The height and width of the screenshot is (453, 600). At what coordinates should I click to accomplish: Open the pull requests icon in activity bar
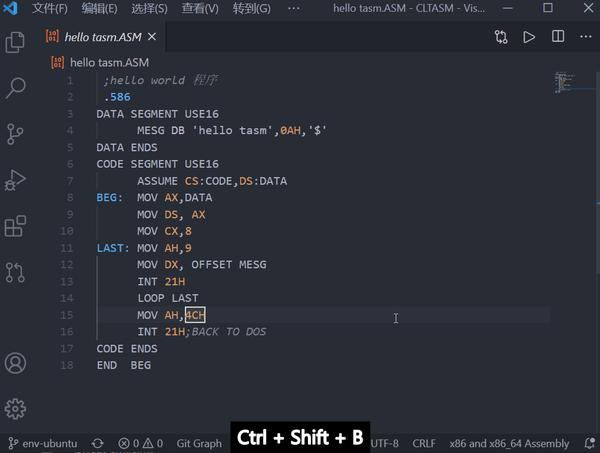click(15, 272)
